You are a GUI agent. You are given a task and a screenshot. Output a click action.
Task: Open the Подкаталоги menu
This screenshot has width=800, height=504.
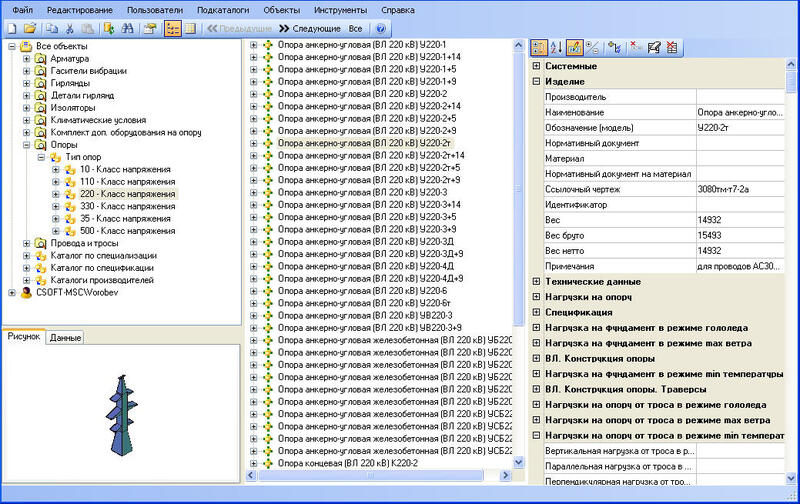pyautogui.click(x=223, y=10)
